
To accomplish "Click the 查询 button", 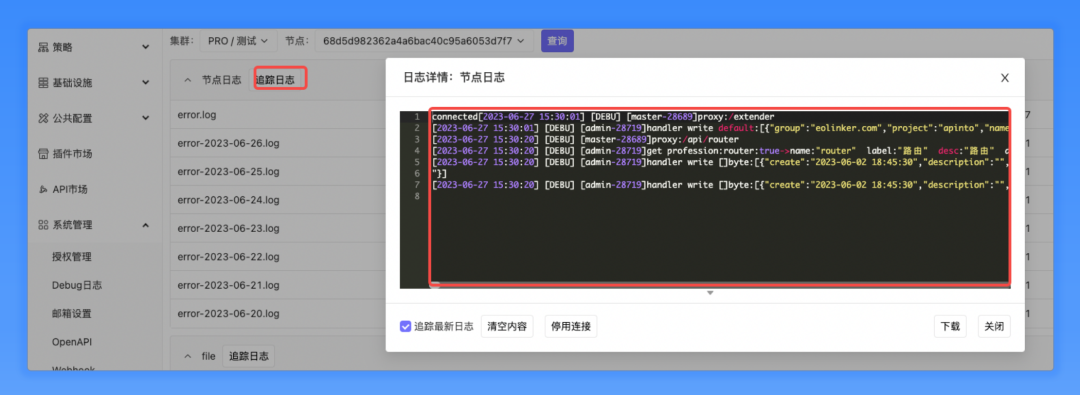I will 557,41.
